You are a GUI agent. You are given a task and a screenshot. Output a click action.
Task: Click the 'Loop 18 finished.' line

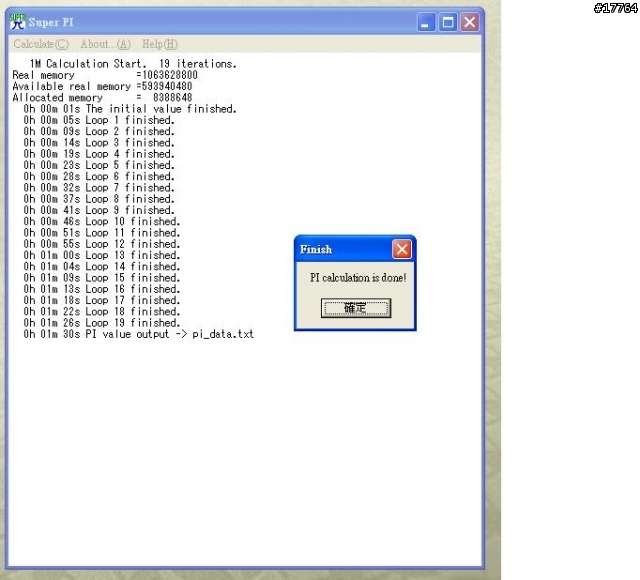pyautogui.click(x=102, y=311)
